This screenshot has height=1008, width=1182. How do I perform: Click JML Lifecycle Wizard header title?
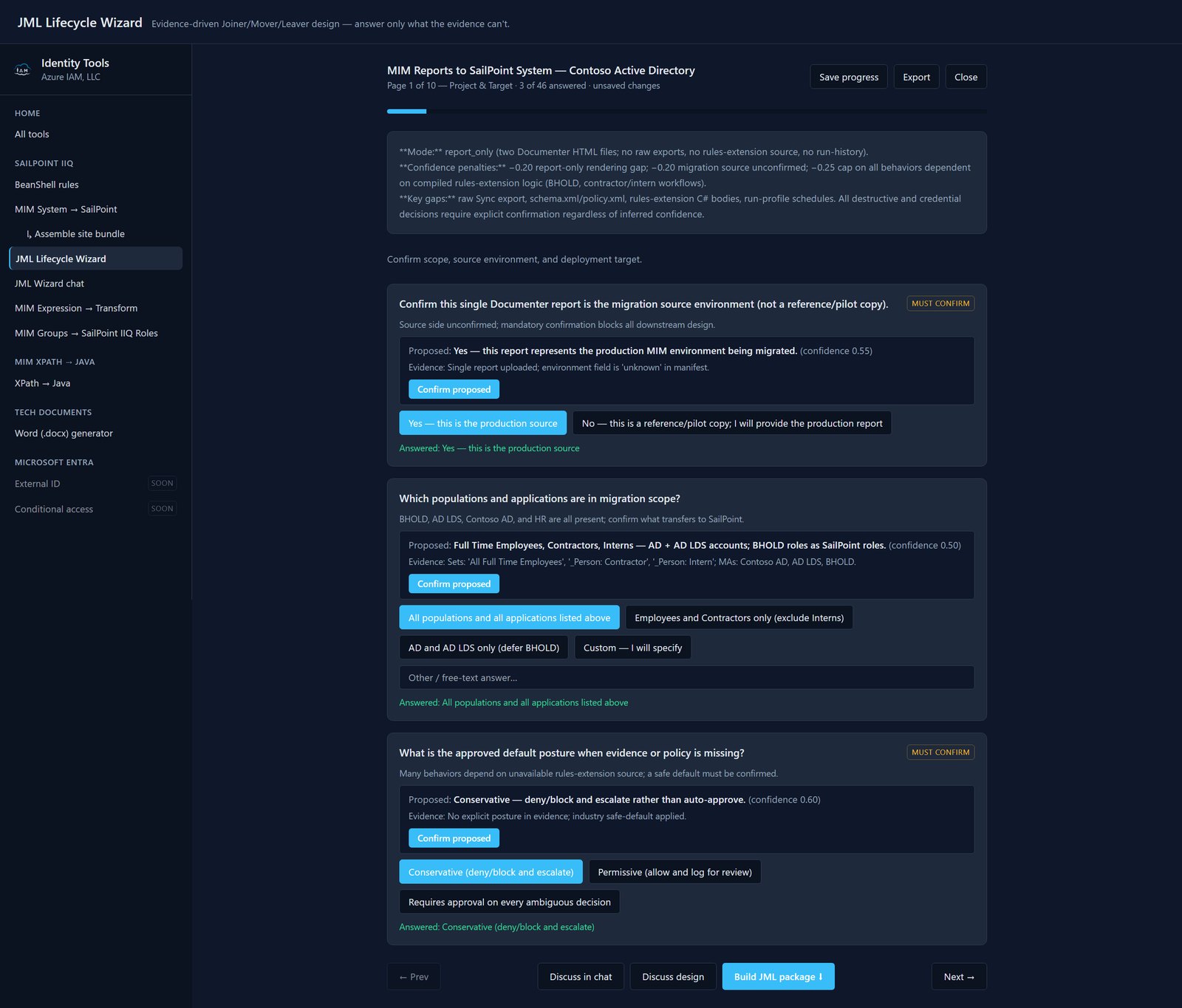(x=80, y=22)
